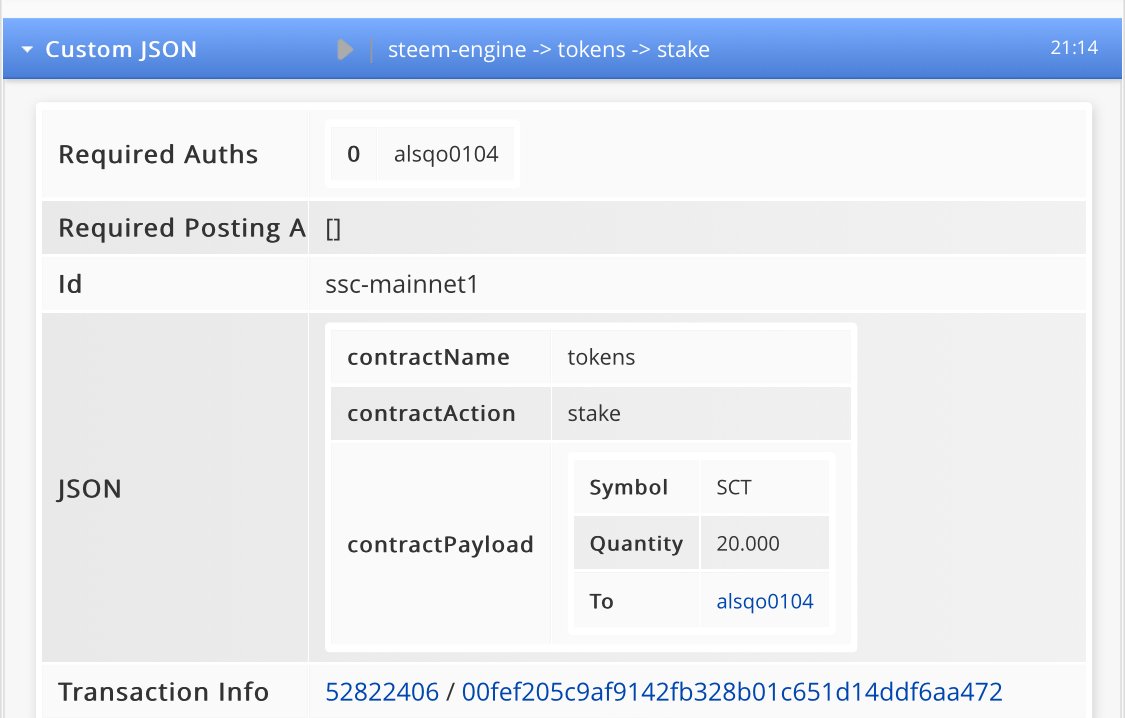
Task: Open the alsqo0104 account link in To row
Action: (765, 601)
